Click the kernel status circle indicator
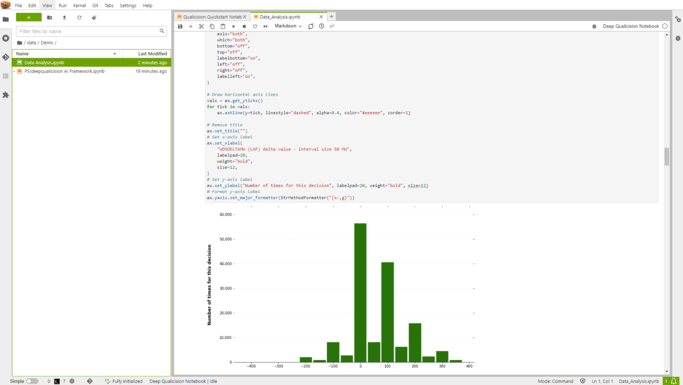The width and height of the screenshot is (683, 385). [x=665, y=26]
